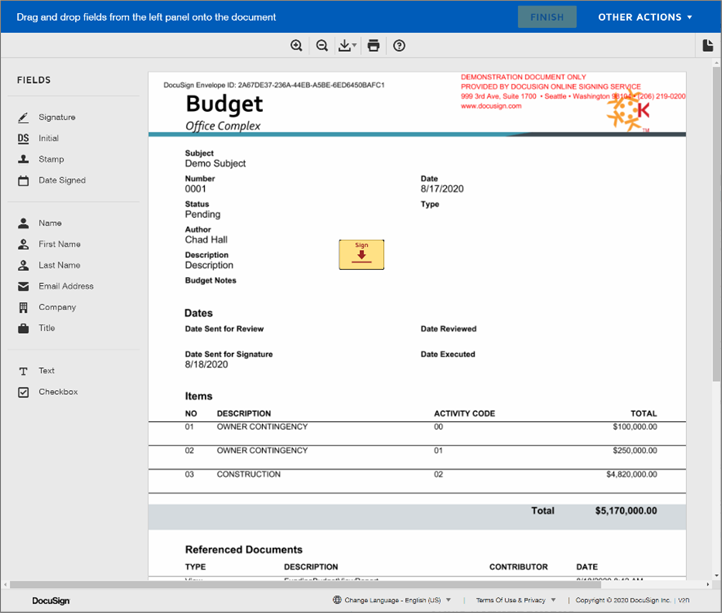722x613 pixels.
Task: Select the Company field
Action: (57, 308)
